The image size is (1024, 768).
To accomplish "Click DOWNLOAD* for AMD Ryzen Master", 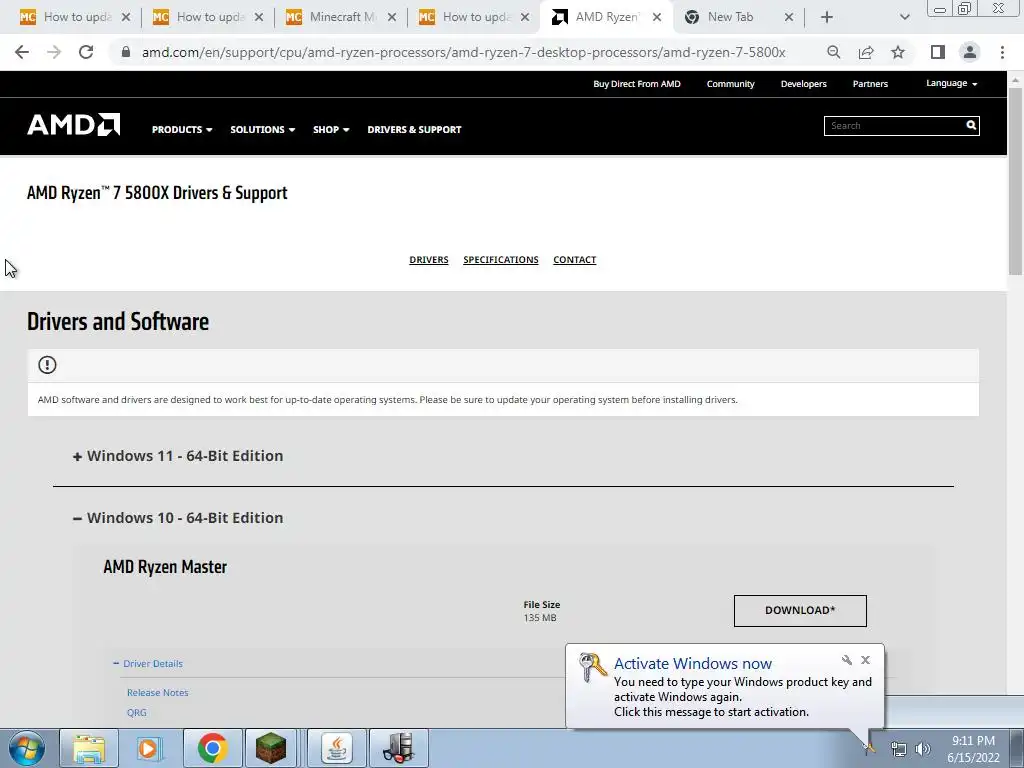I will pos(800,611).
